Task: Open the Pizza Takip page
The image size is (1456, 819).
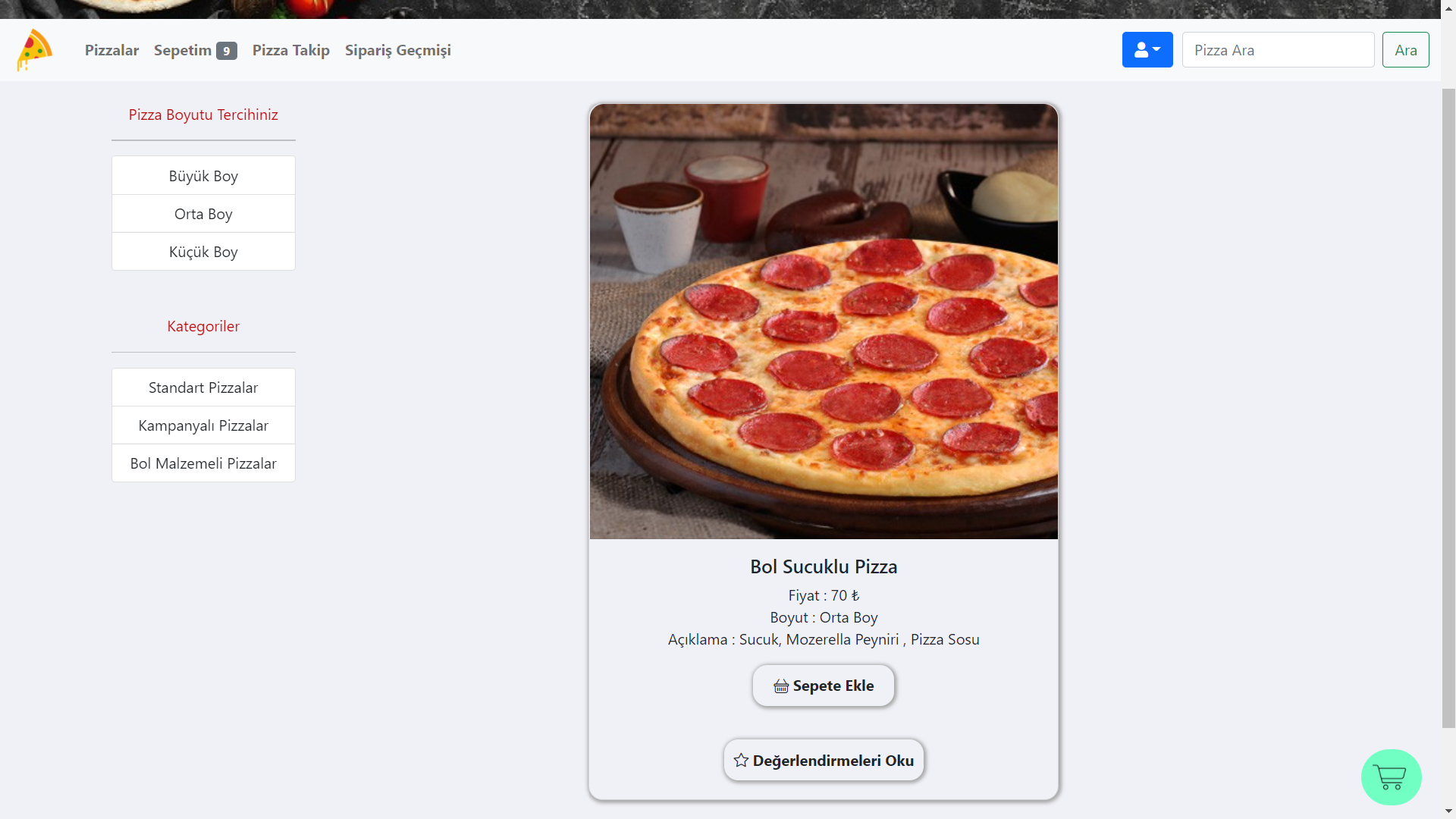Action: click(290, 50)
